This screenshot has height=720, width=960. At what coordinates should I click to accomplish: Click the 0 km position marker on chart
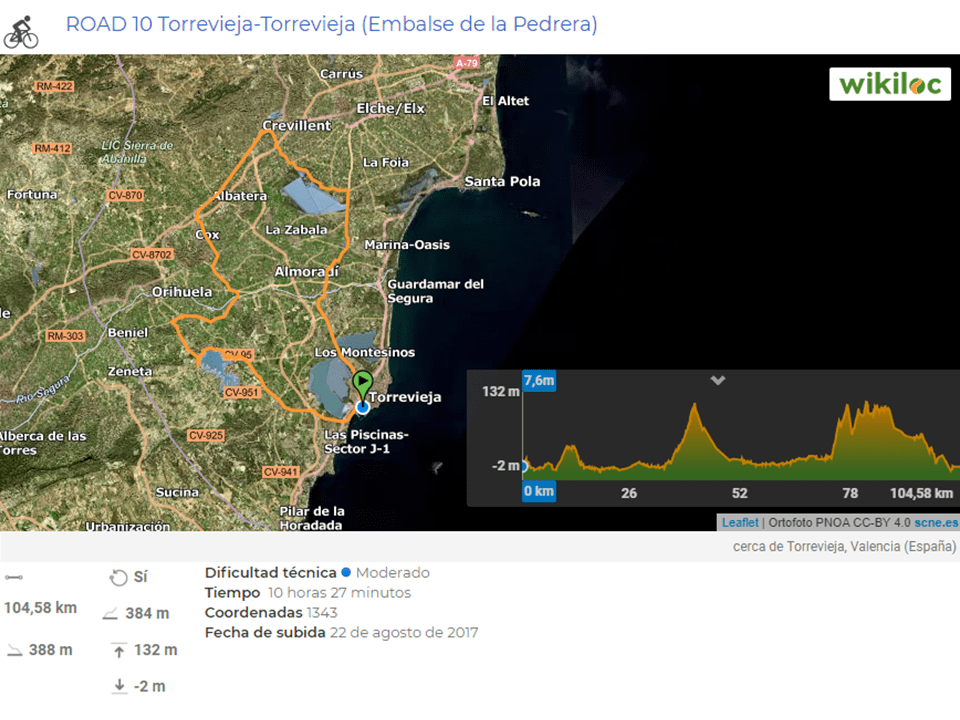pyautogui.click(x=538, y=492)
